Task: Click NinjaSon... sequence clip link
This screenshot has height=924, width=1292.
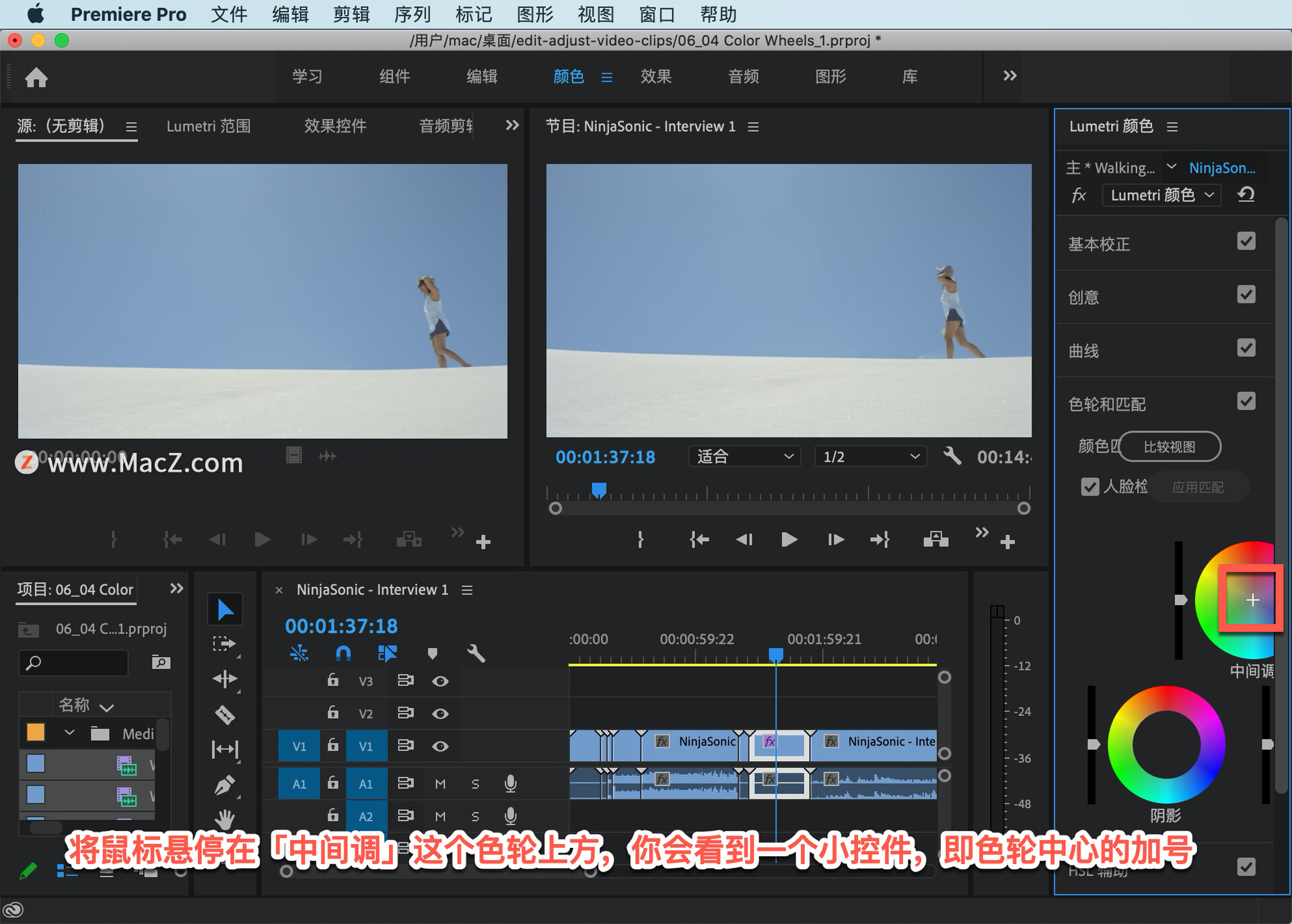Action: pyautogui.click(x=1222, y=168)
